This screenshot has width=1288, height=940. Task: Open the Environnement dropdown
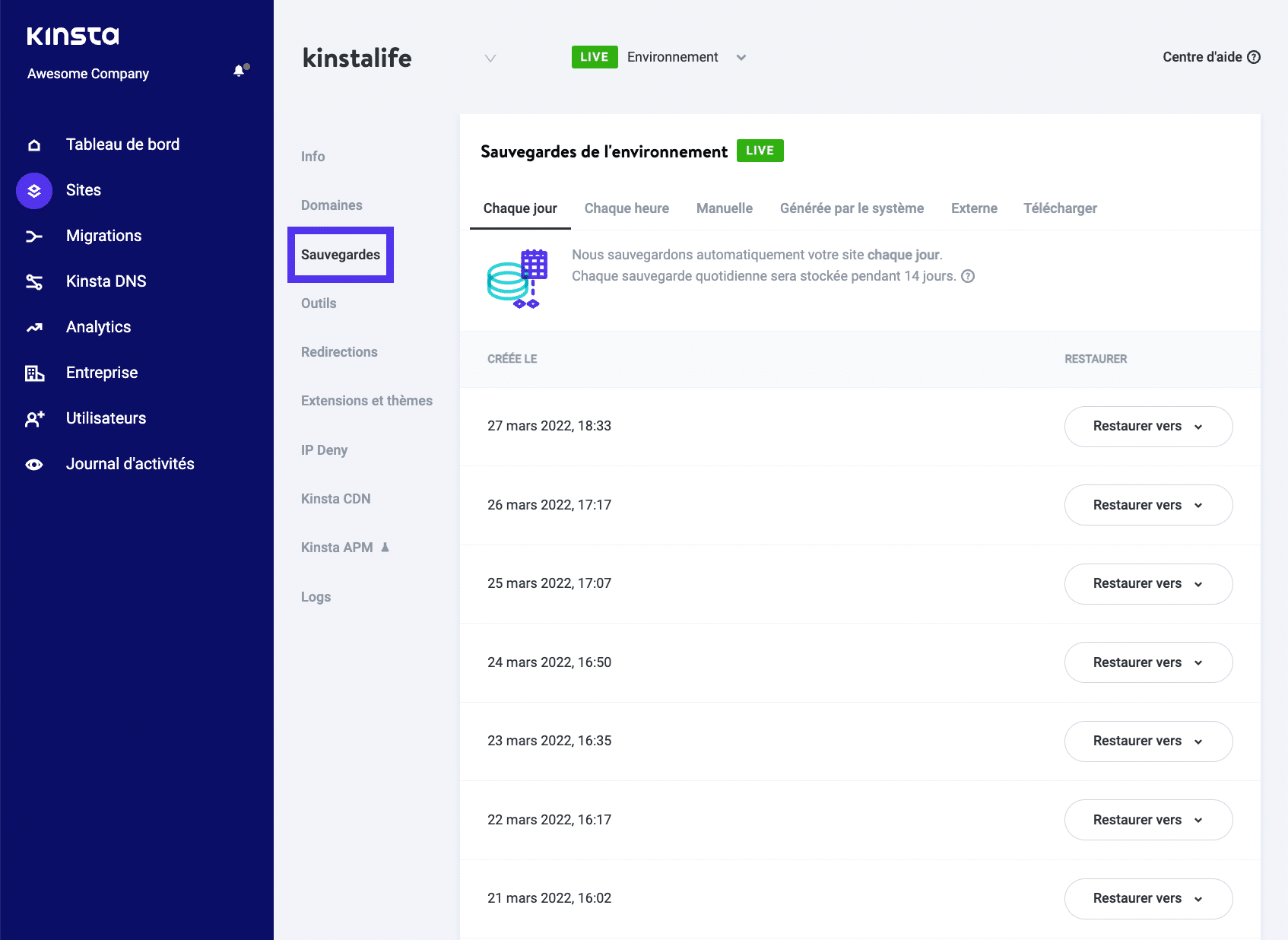click(741, 56)
